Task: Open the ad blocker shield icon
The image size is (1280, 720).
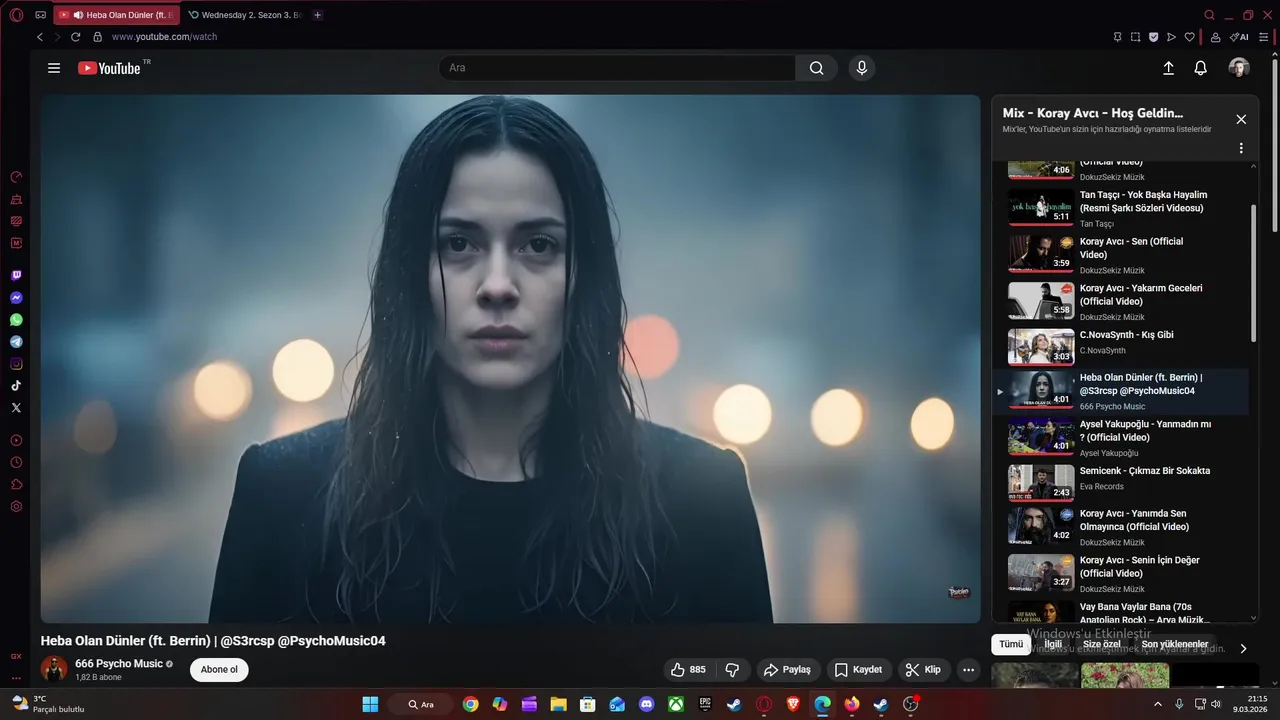Action: pyautogui.click(x=1153, y=37)
